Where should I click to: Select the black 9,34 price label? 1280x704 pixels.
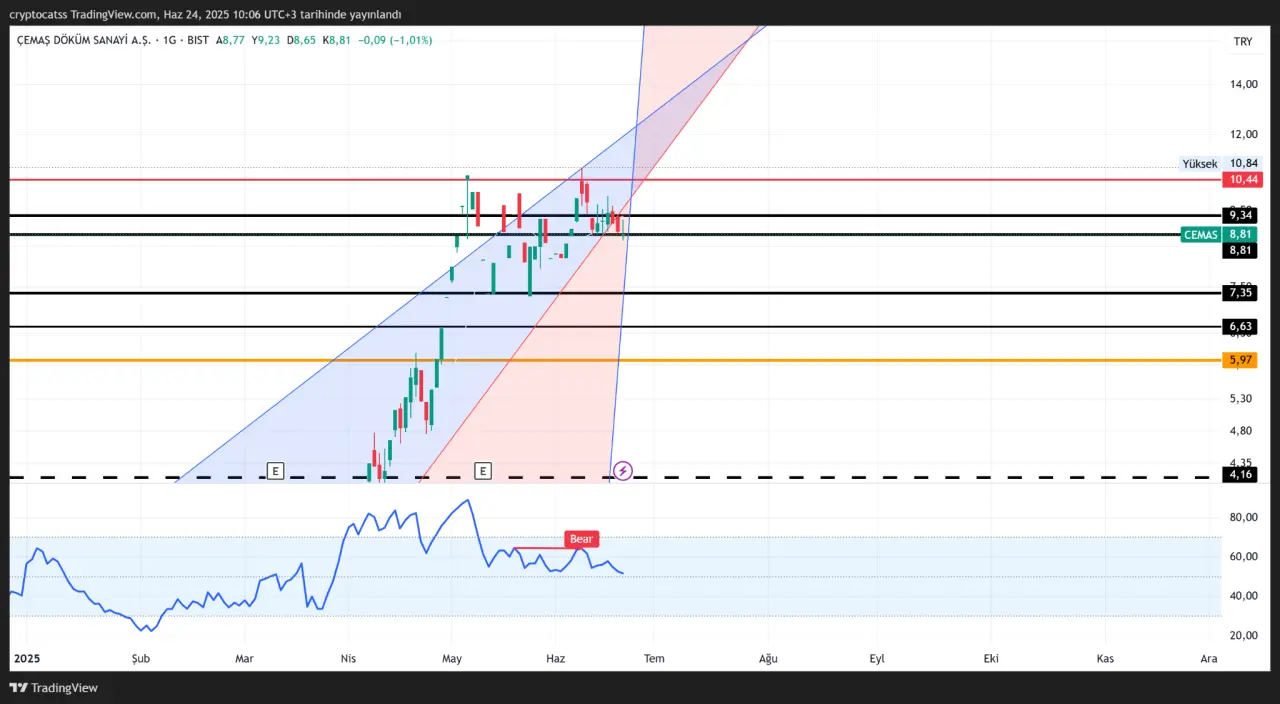point(1241,215)
